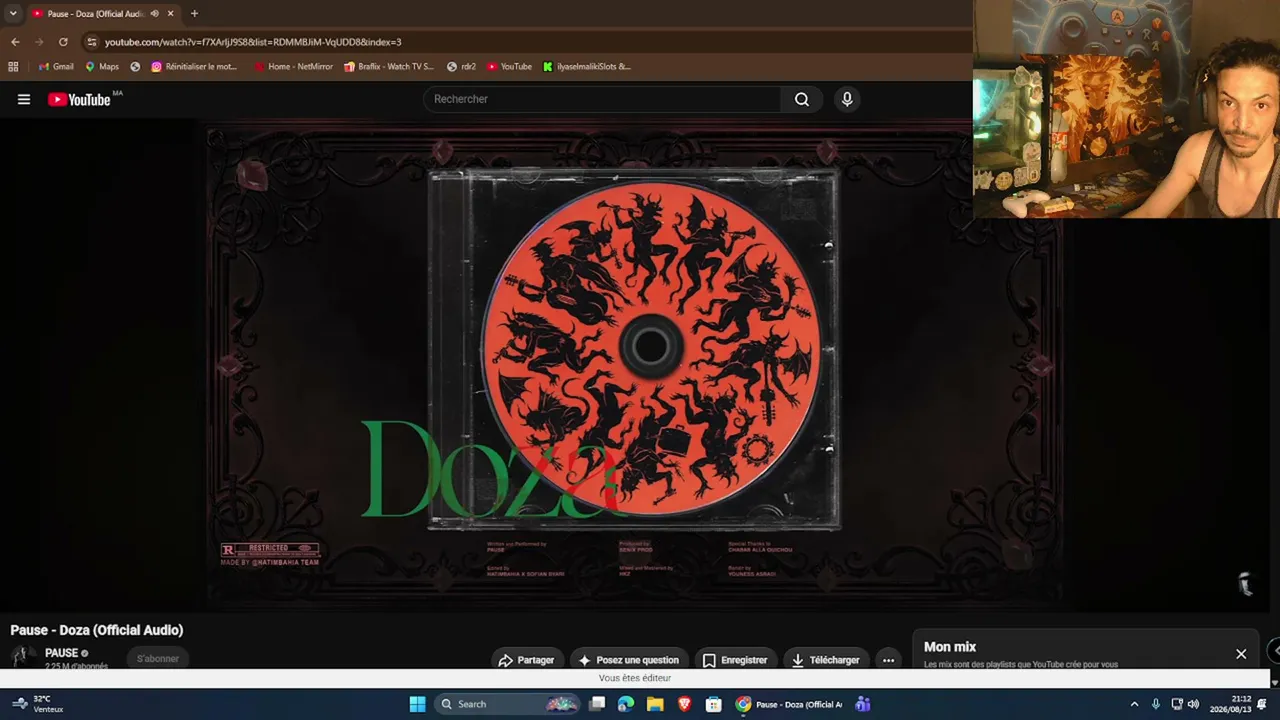
Task: Open Microsoft Teams from the taskbar
Action: pos(863,704)
